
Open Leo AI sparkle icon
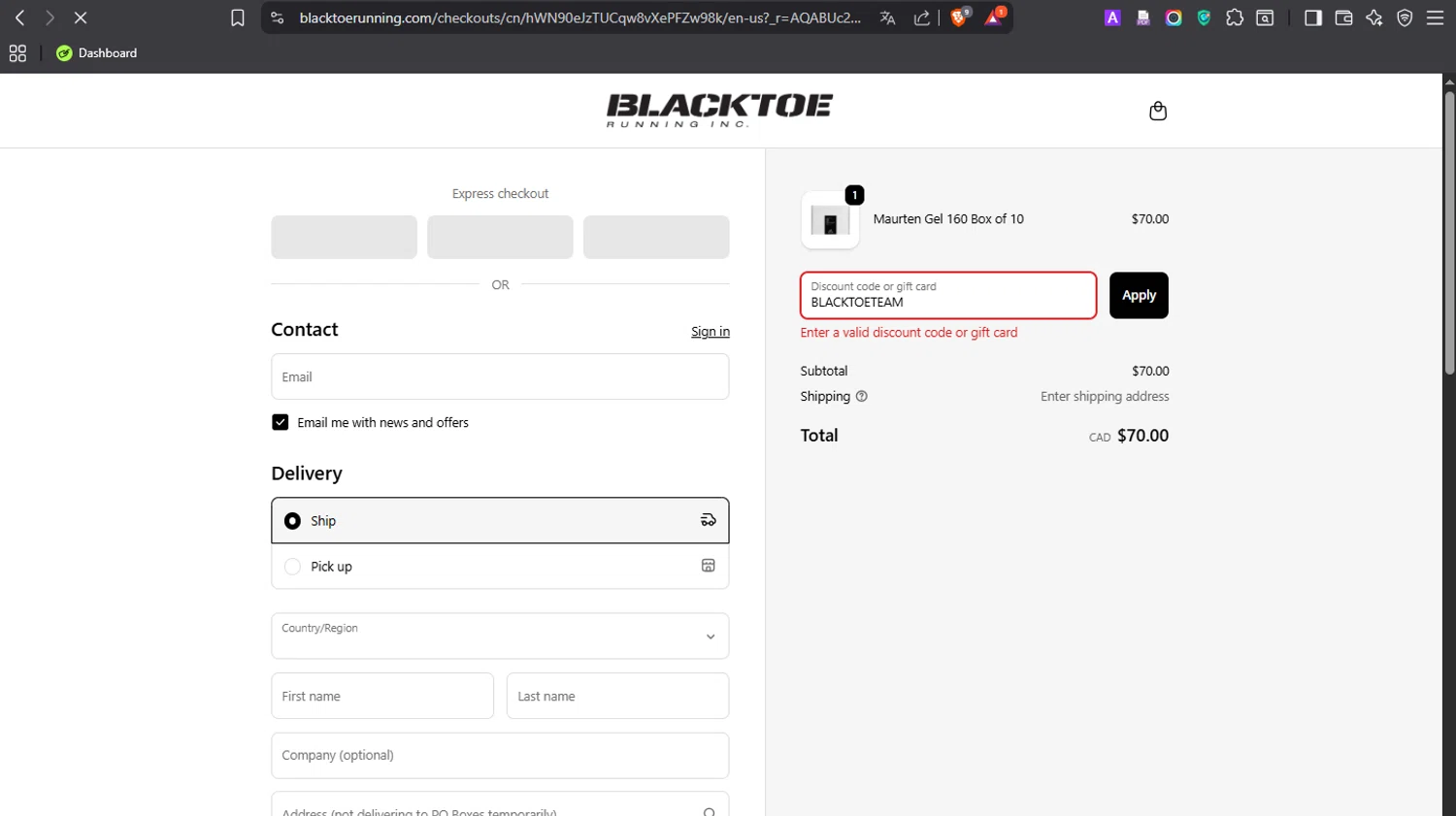click(x=1374, y=17)
